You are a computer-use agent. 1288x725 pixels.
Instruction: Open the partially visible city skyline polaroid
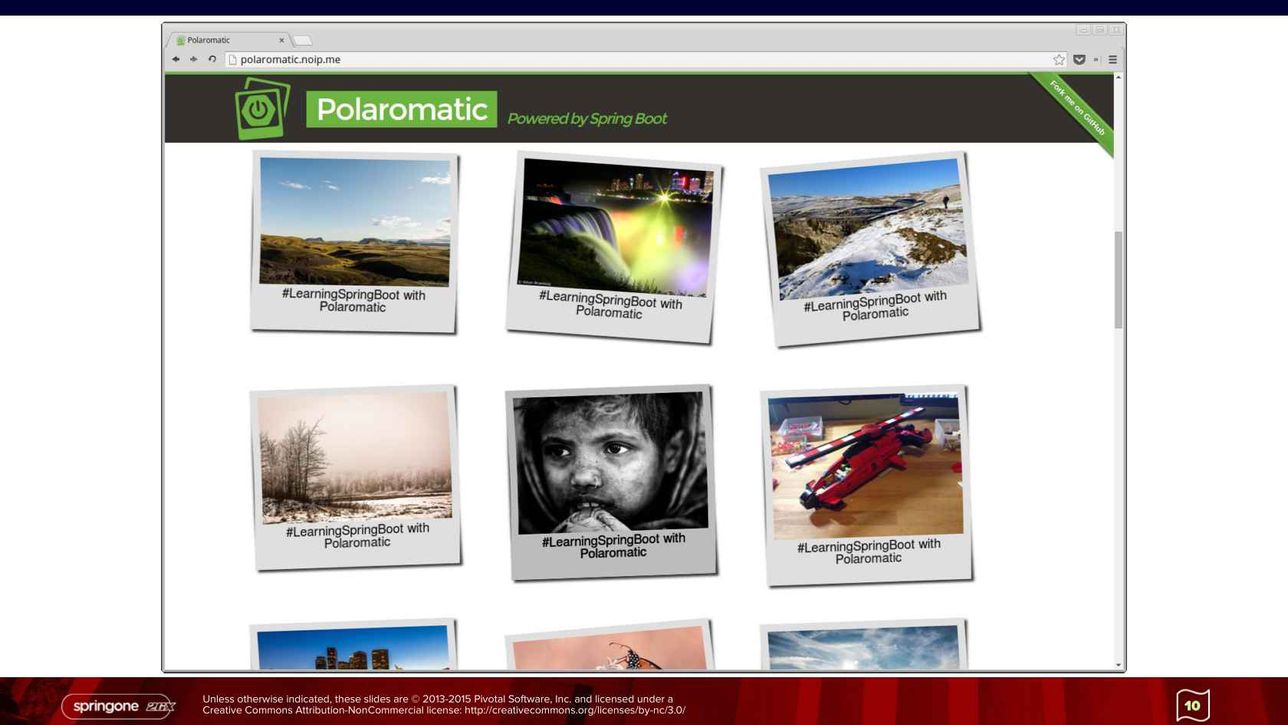coord(353,645)
